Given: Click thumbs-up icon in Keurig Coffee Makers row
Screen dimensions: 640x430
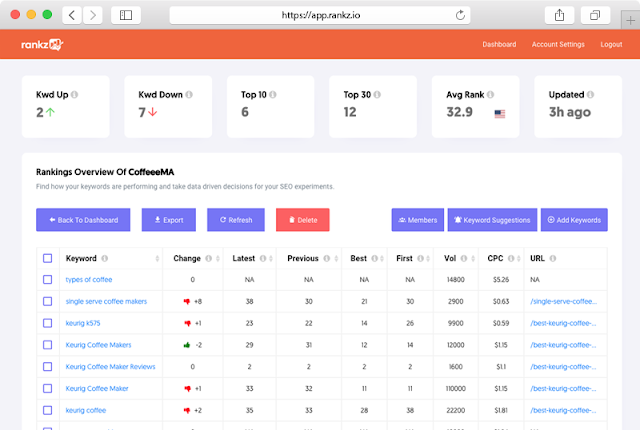Looking at the screenshot, I should tap(187, 345).
